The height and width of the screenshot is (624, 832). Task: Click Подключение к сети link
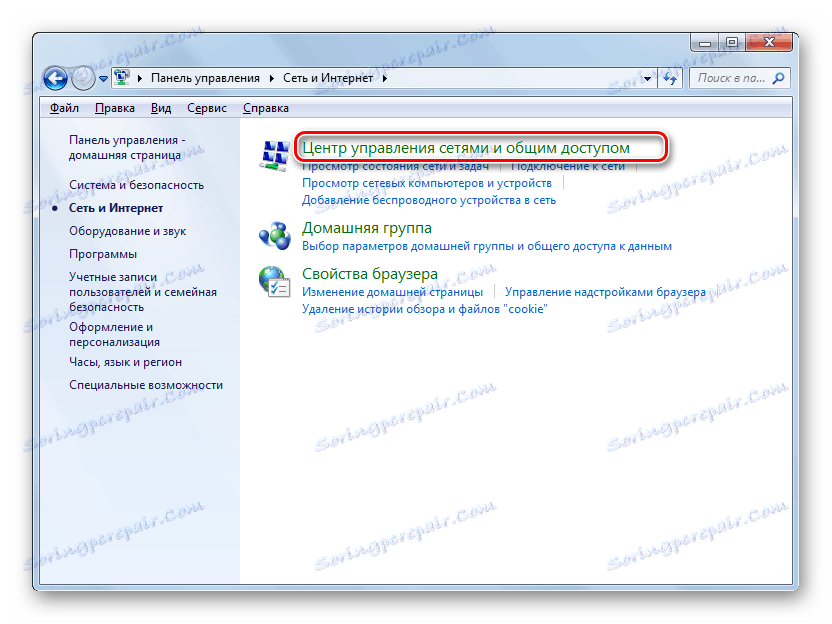(x=568, y=167)
